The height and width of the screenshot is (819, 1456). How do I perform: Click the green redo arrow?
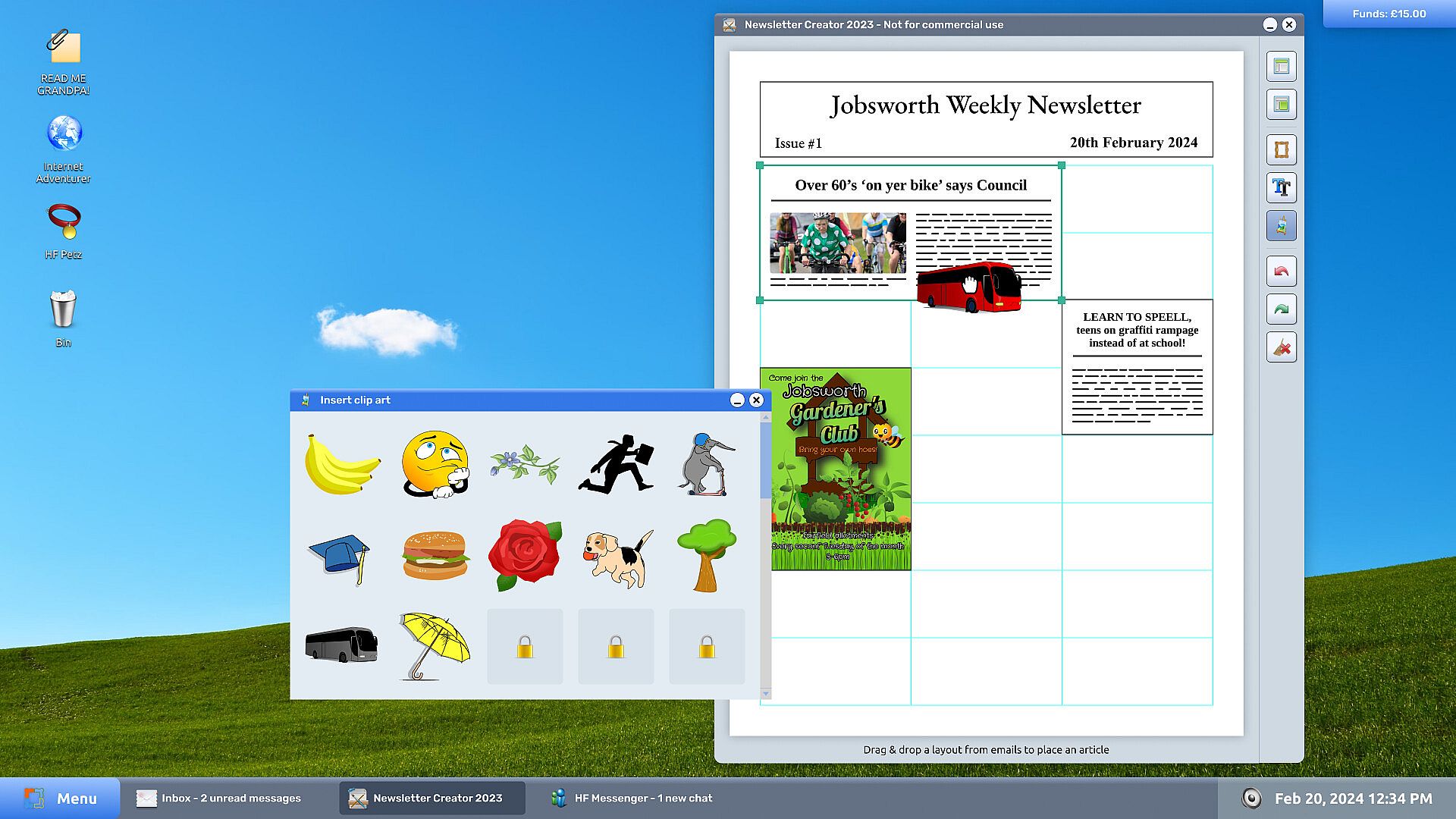coord(1281,309)
